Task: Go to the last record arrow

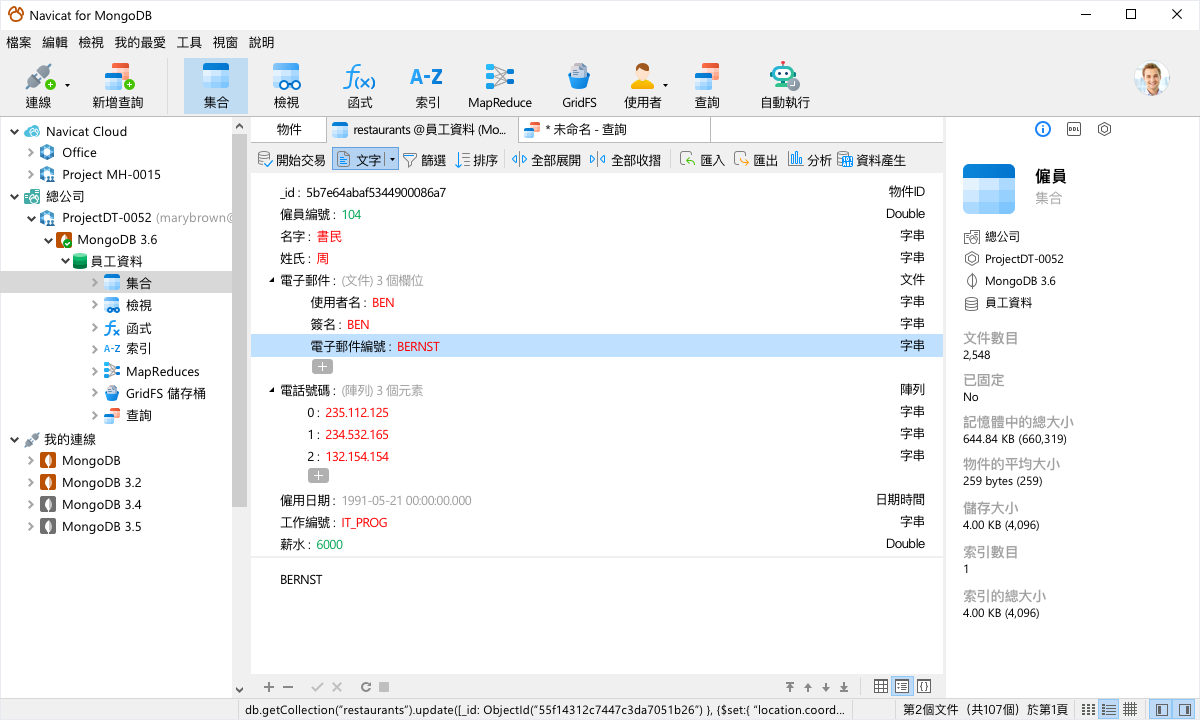Action: tap(844, 687)
